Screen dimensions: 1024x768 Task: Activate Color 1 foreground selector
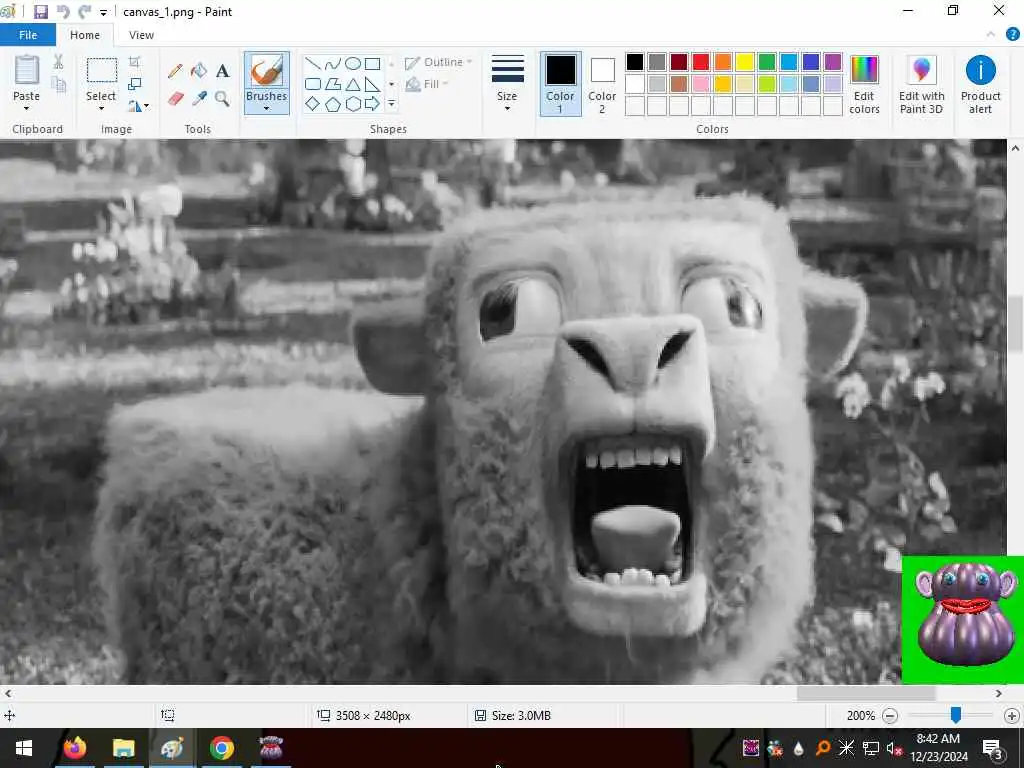[x=560, y=84]
